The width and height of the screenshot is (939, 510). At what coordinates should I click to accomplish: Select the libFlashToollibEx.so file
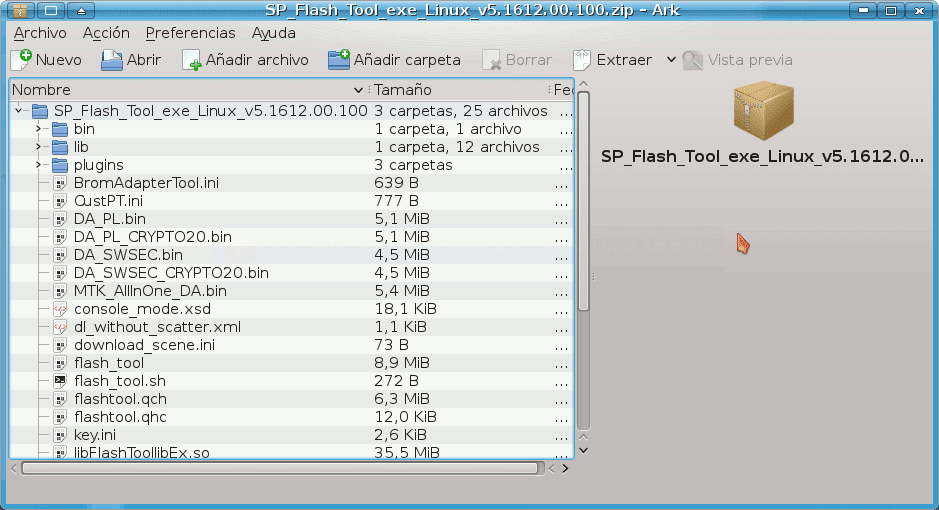point(142,453)
